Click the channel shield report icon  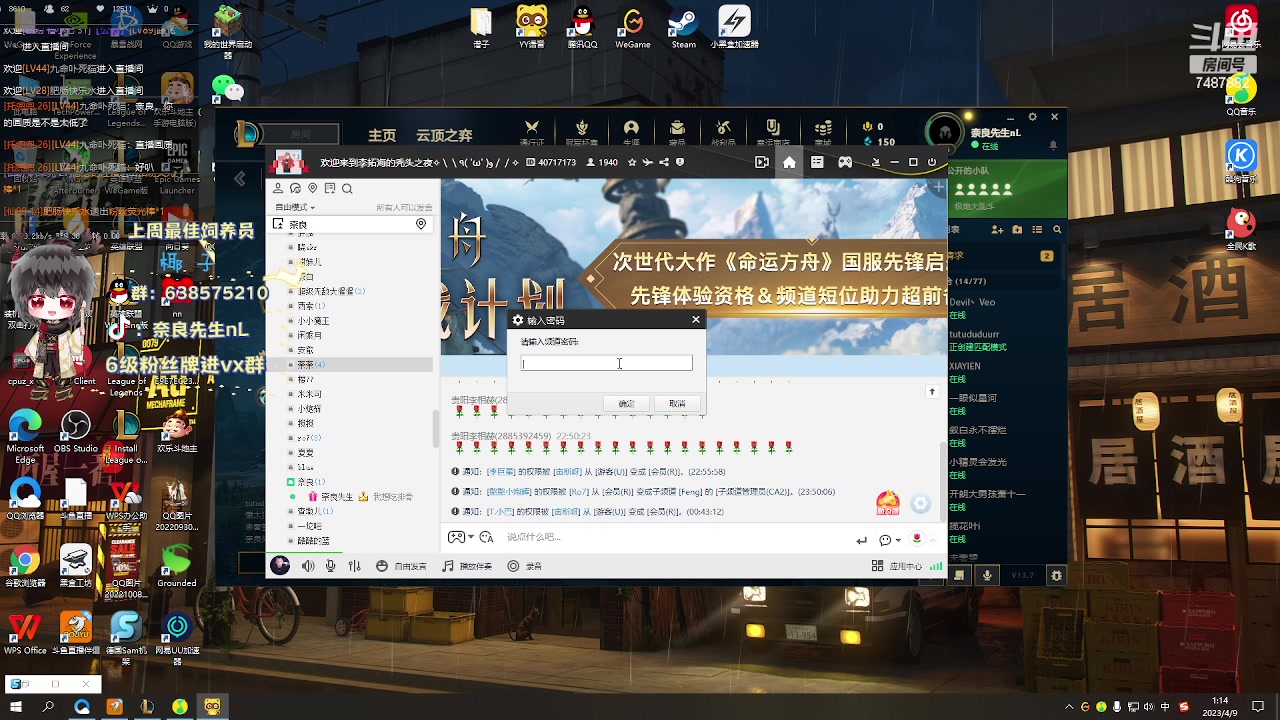point(680,162)
